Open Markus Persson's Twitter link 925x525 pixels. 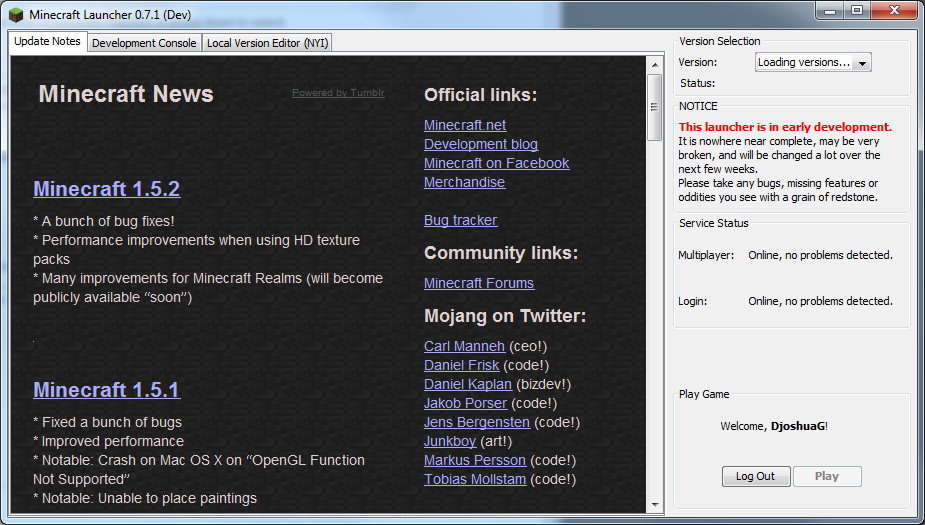[x=475, y=460]
